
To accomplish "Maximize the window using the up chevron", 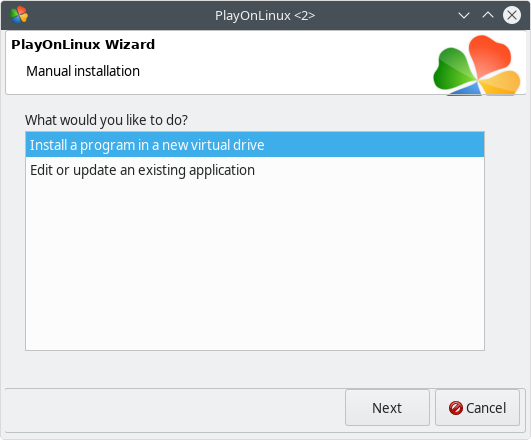I will [488, 15].
